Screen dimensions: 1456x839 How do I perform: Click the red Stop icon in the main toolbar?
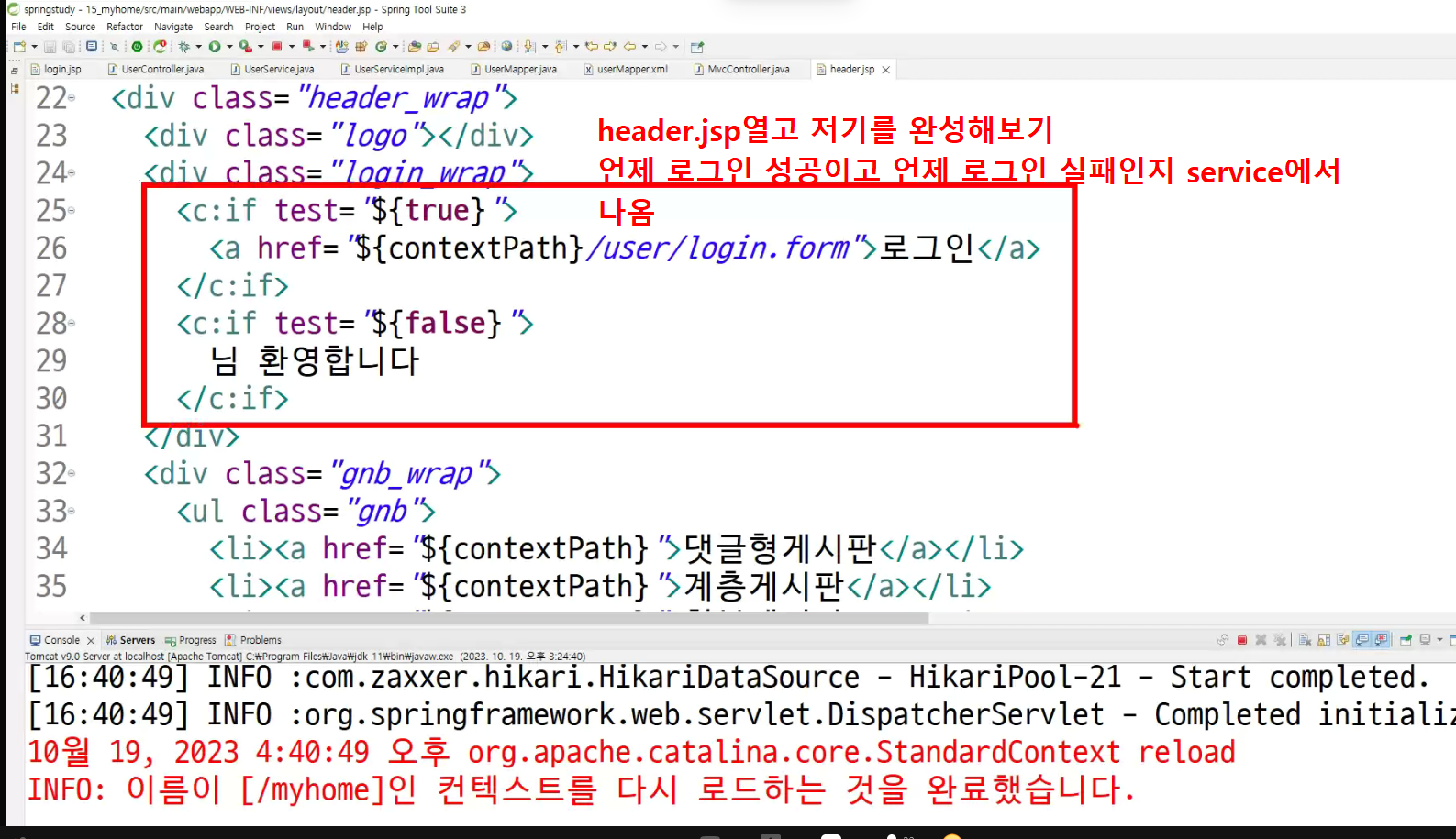tap(277, 47)
